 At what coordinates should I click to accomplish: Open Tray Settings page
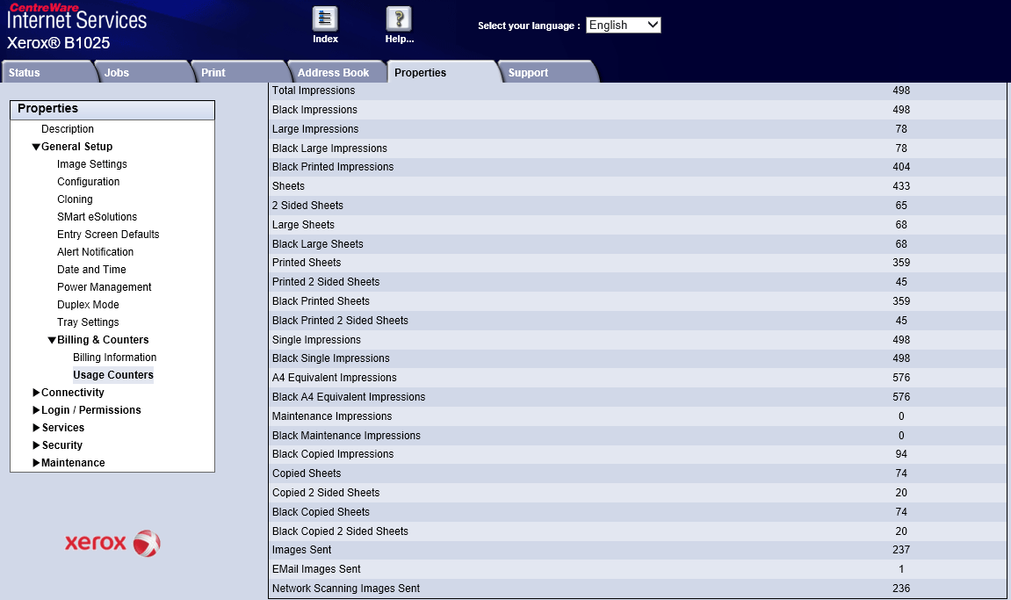(x=88, y=322)
